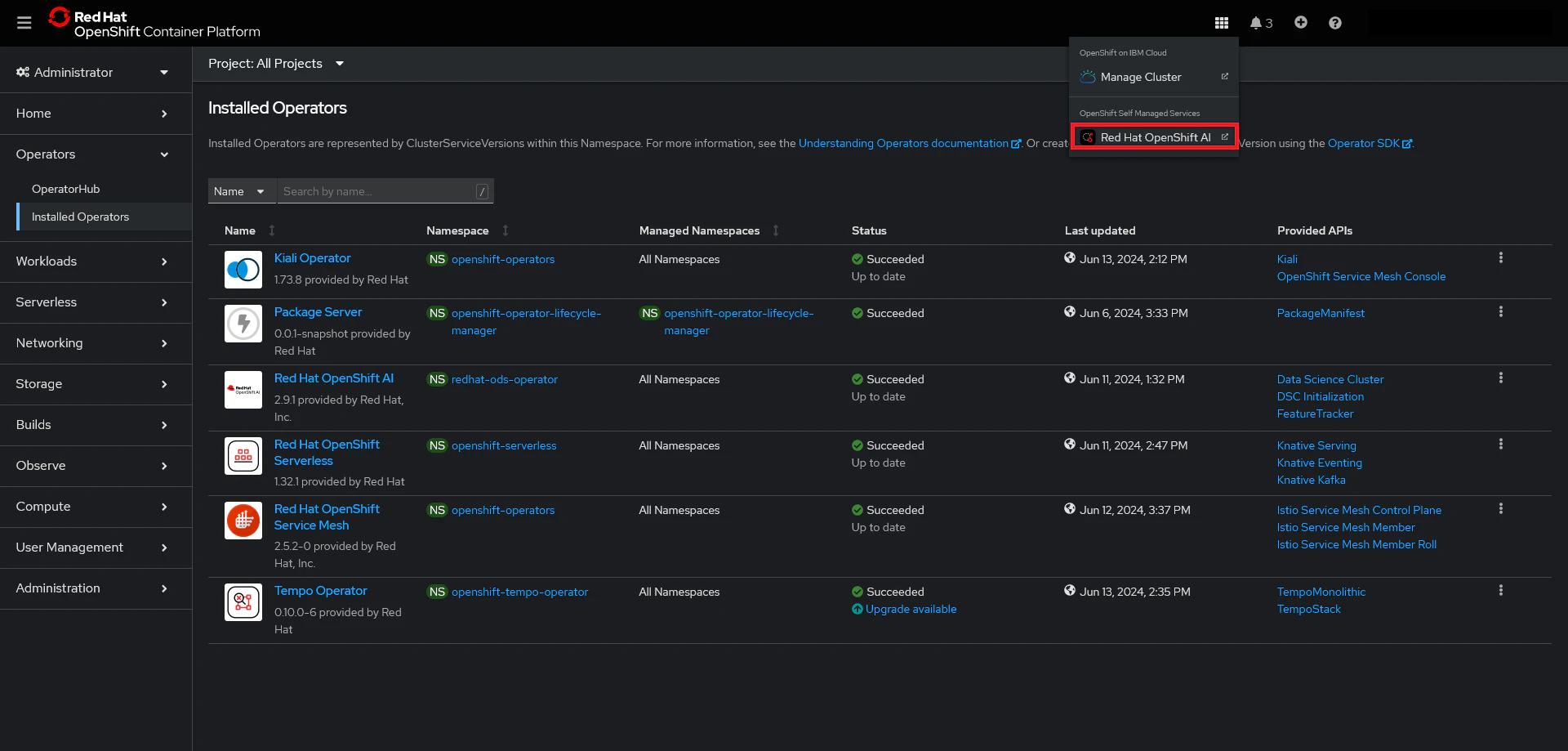Sort by Managed Namespaces column arrows
1568x751 pixels.
pos(776,230)
